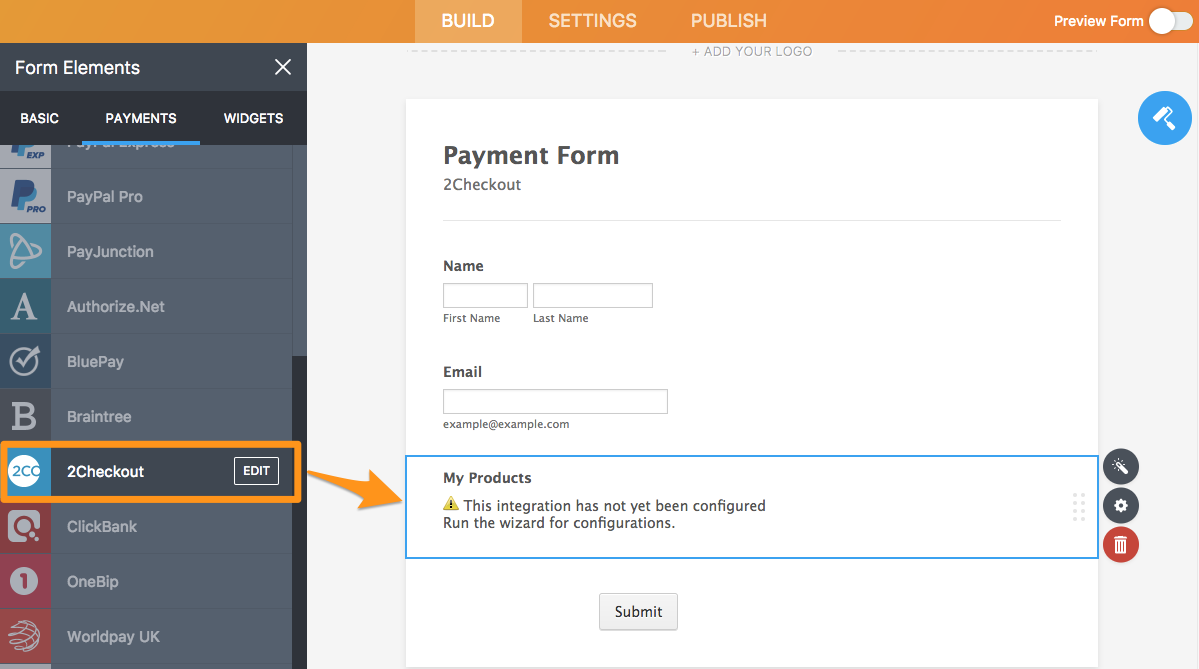Open the PUBLISH tab
Image resolution: width=1199 pixels, height=669 pixels.
point(729,21)
